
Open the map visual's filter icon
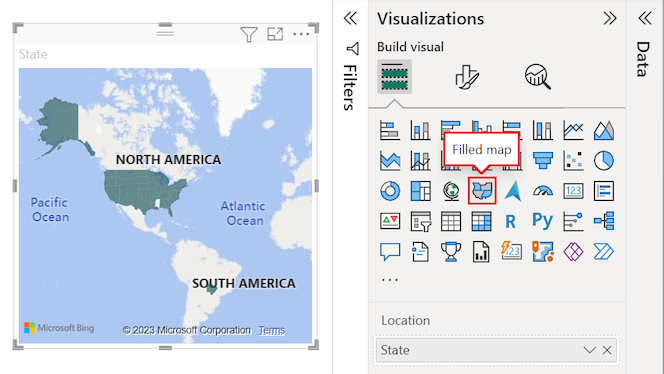pyautogui.click(x=249, y=34)
